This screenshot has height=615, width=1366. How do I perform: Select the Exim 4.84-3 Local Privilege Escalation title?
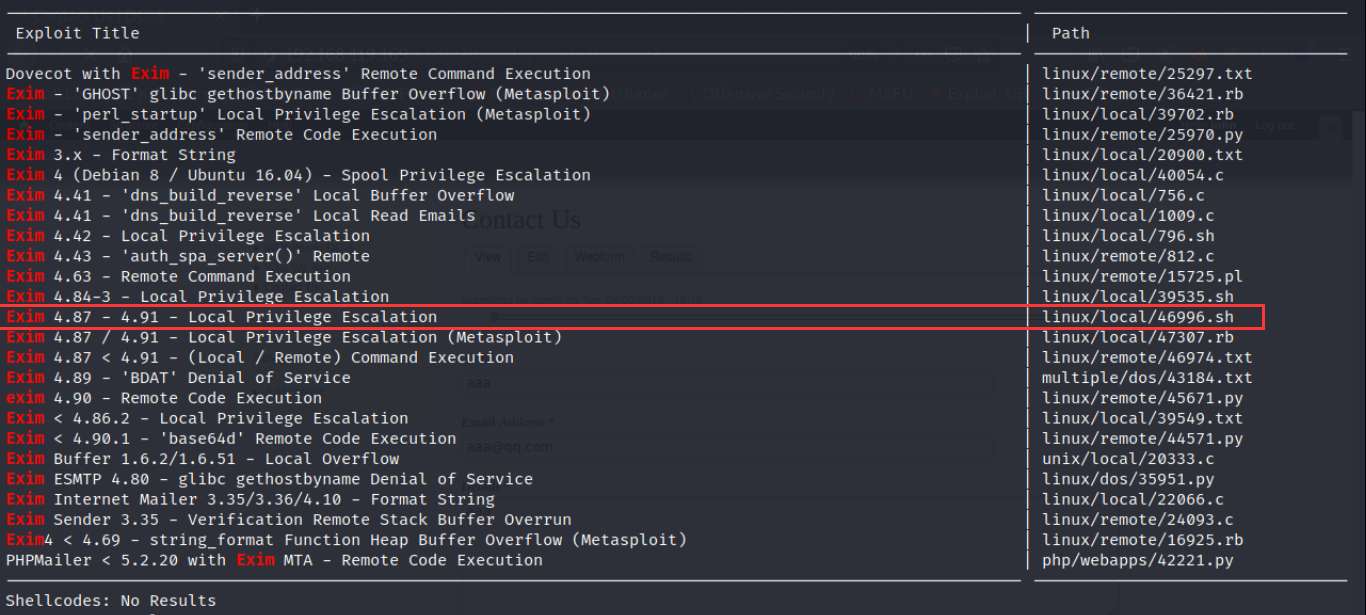point(197,297)
